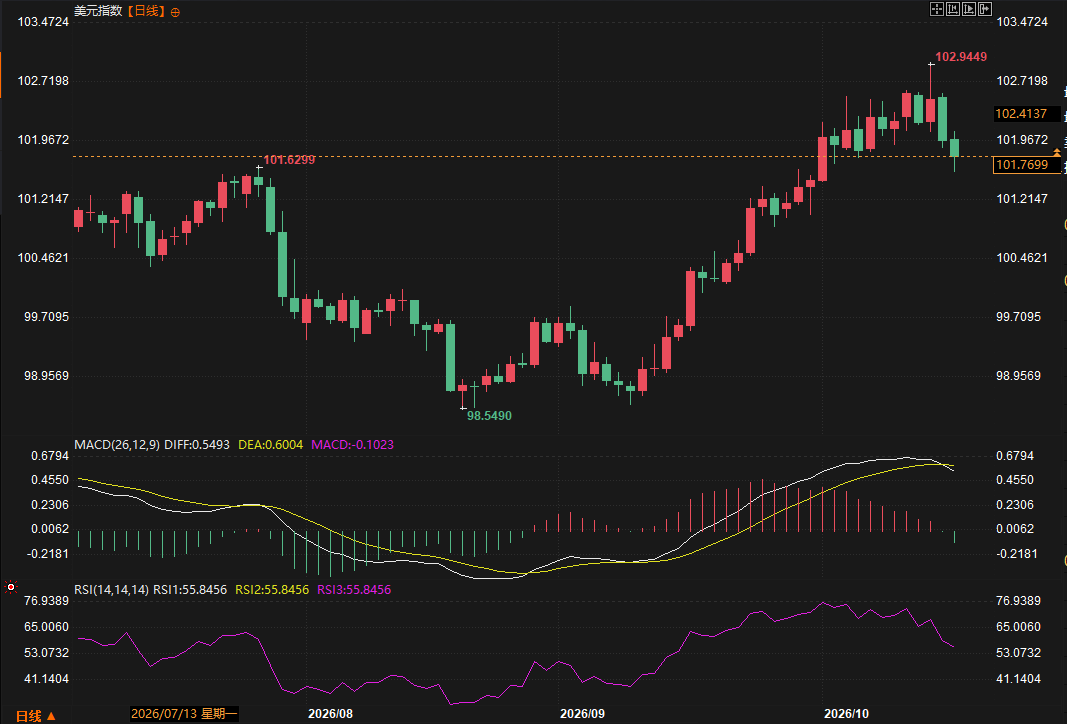This screenshot has width=1067, height=724.
Task: Click the DEA:0.6004 value
Action: [x=270, y=444]
